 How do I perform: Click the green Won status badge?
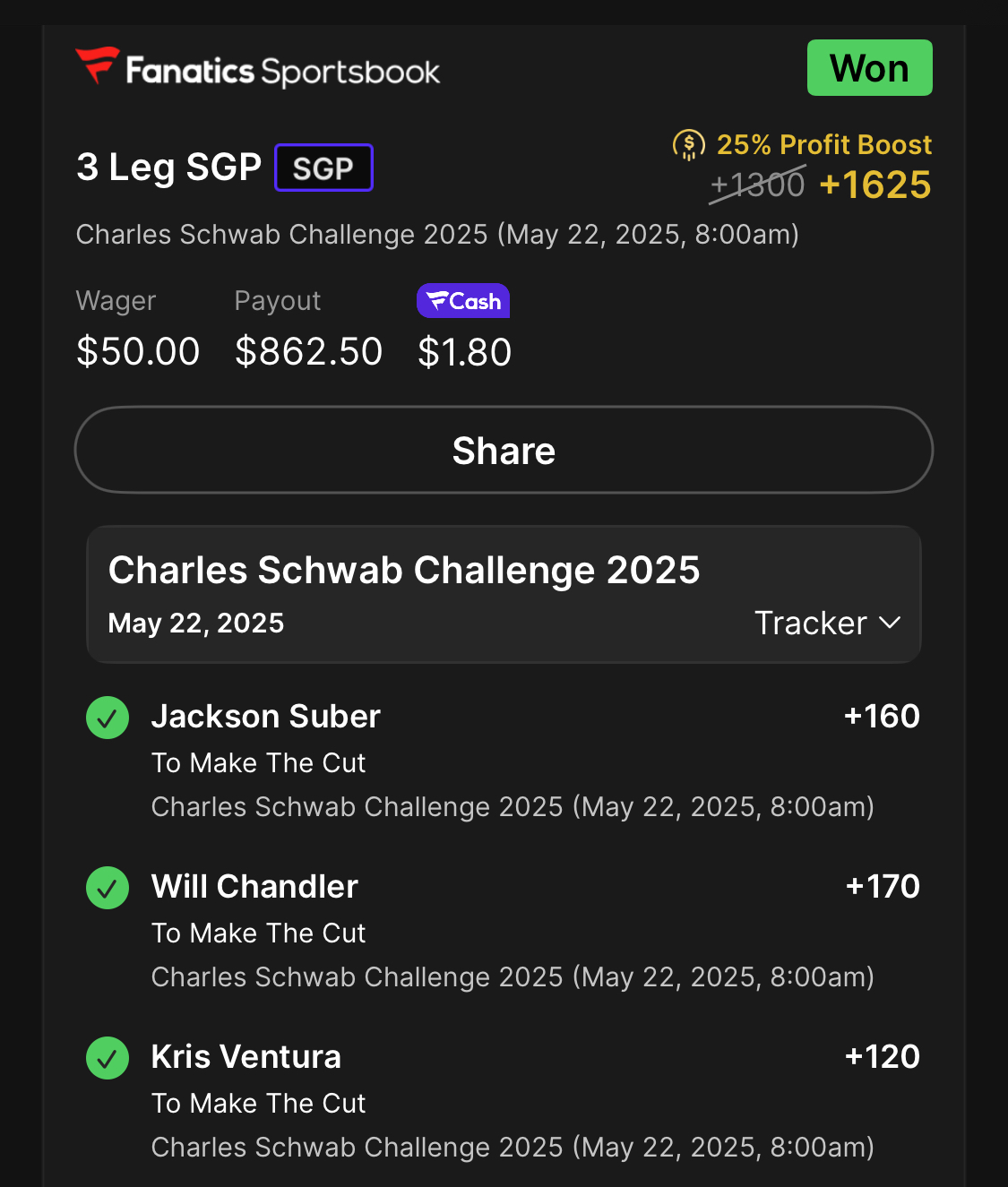click(x=869, y=68)
